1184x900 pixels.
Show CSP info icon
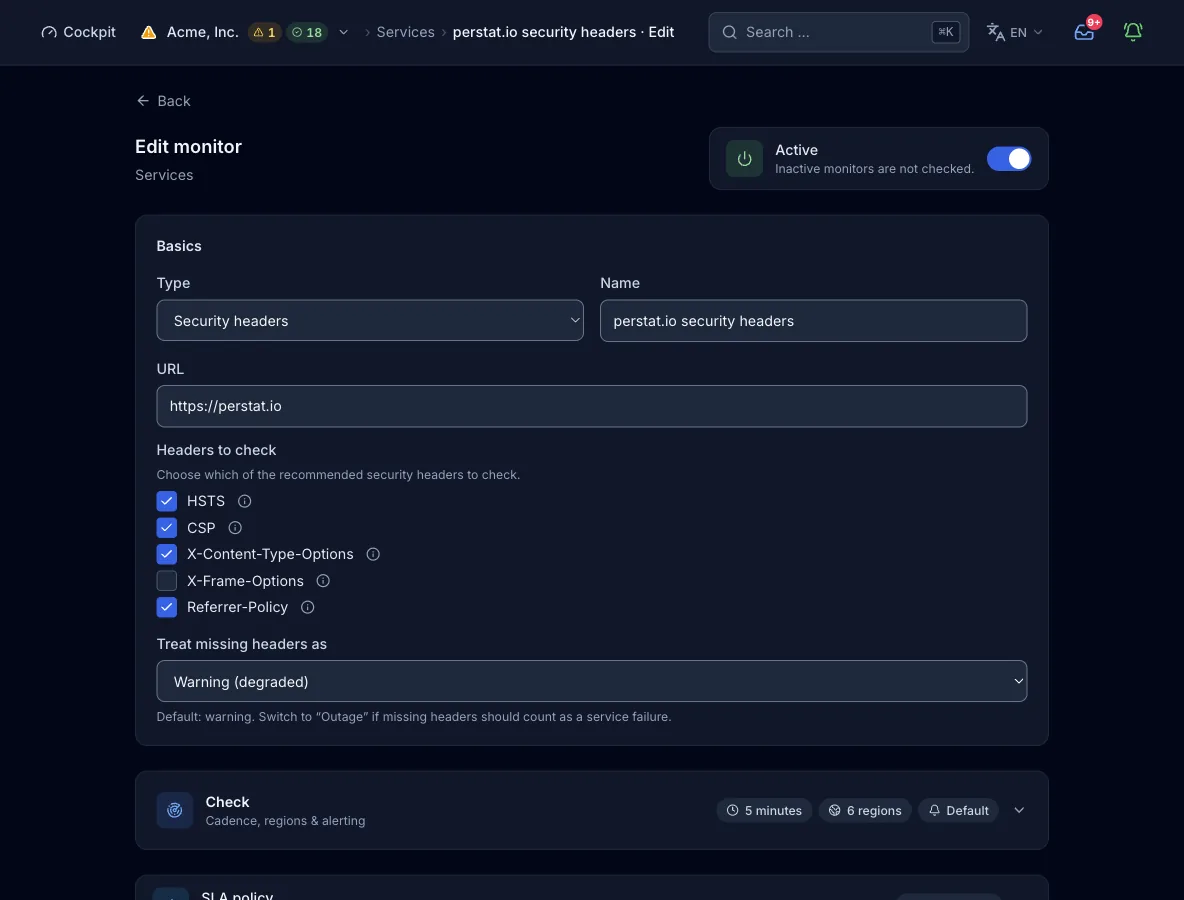pos(235,528)
